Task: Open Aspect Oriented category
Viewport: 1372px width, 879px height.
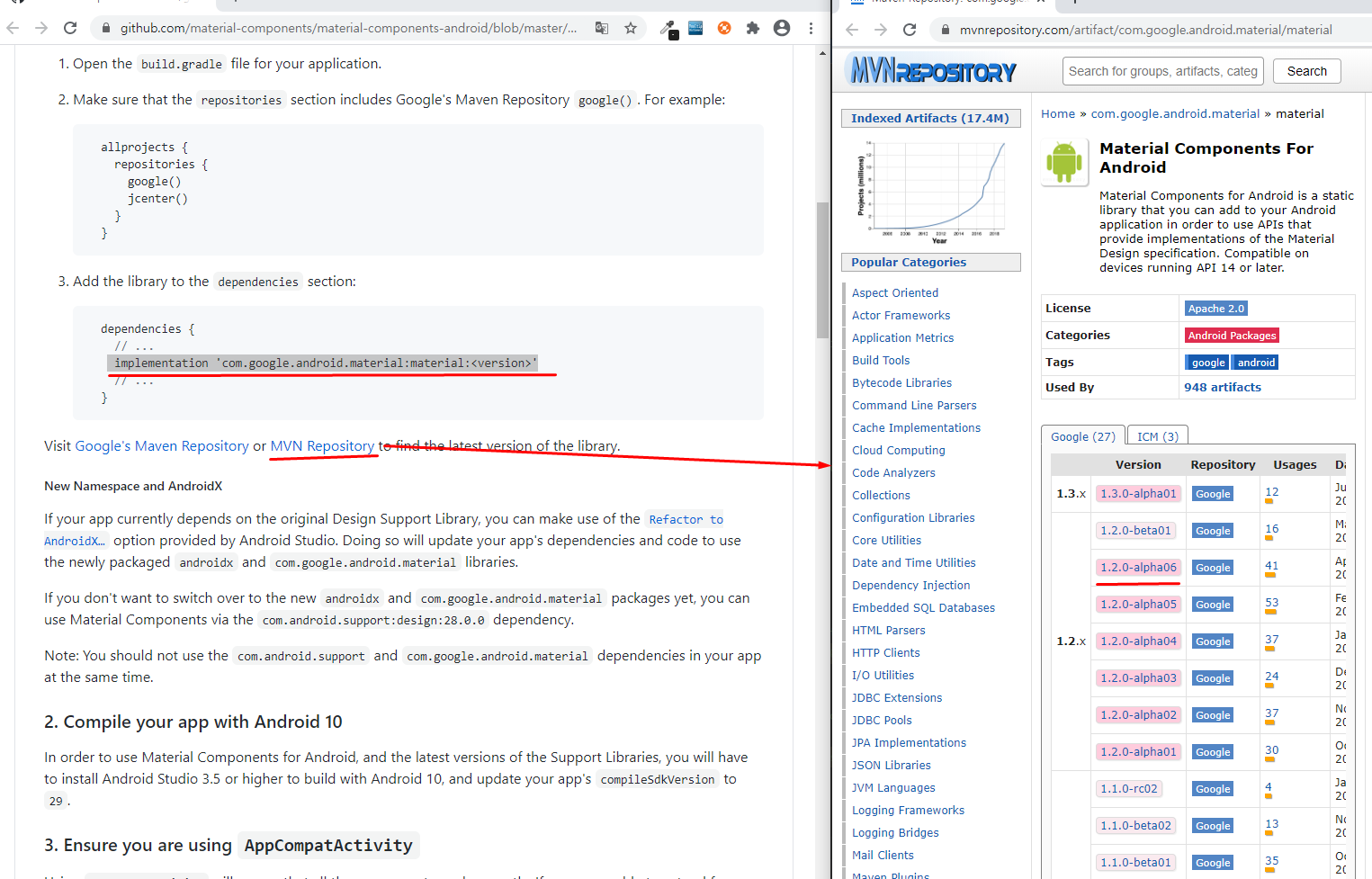Action: pos(895,293)
